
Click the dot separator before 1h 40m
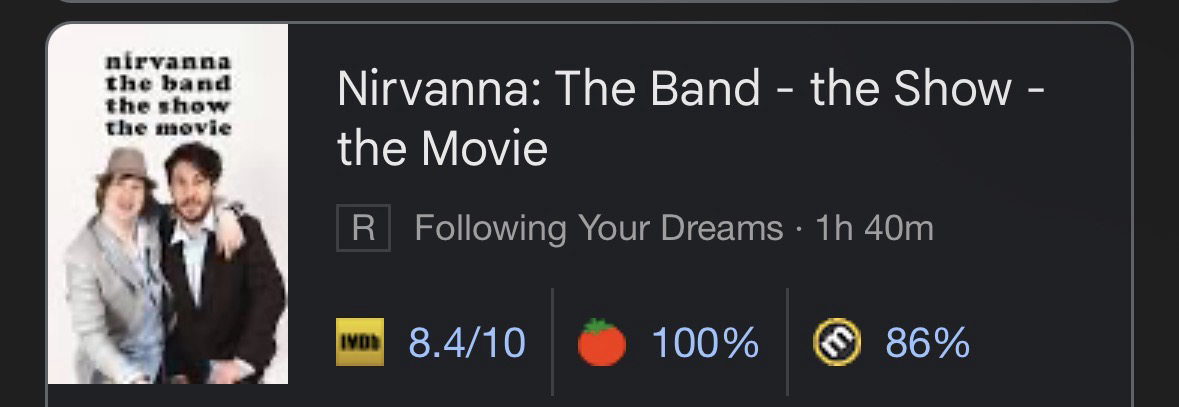(799, 229)
